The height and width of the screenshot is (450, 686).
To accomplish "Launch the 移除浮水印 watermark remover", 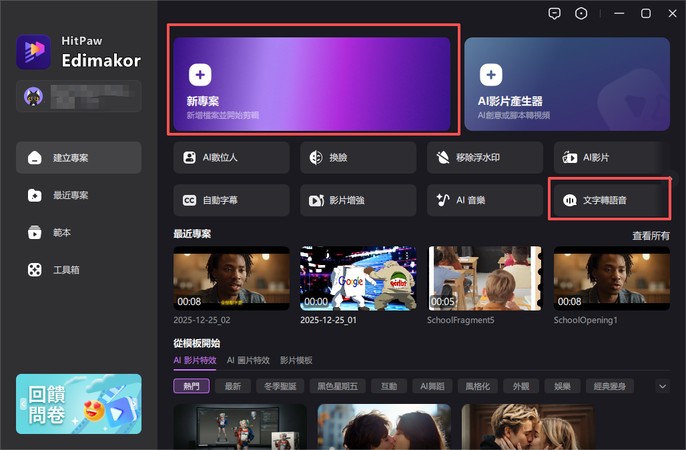I will 485,157.
